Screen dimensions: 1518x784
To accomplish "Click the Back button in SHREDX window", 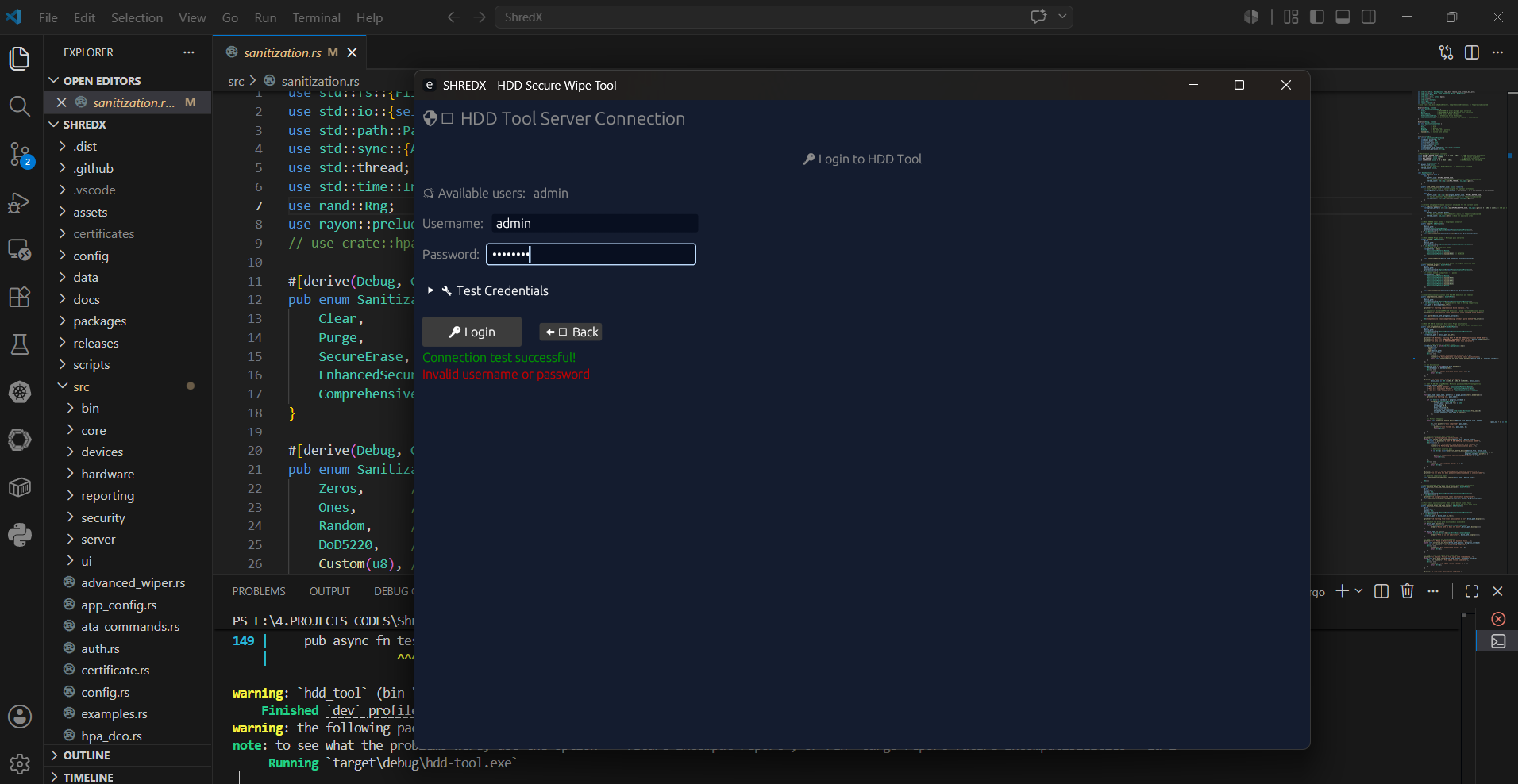I will coord(571,332).
